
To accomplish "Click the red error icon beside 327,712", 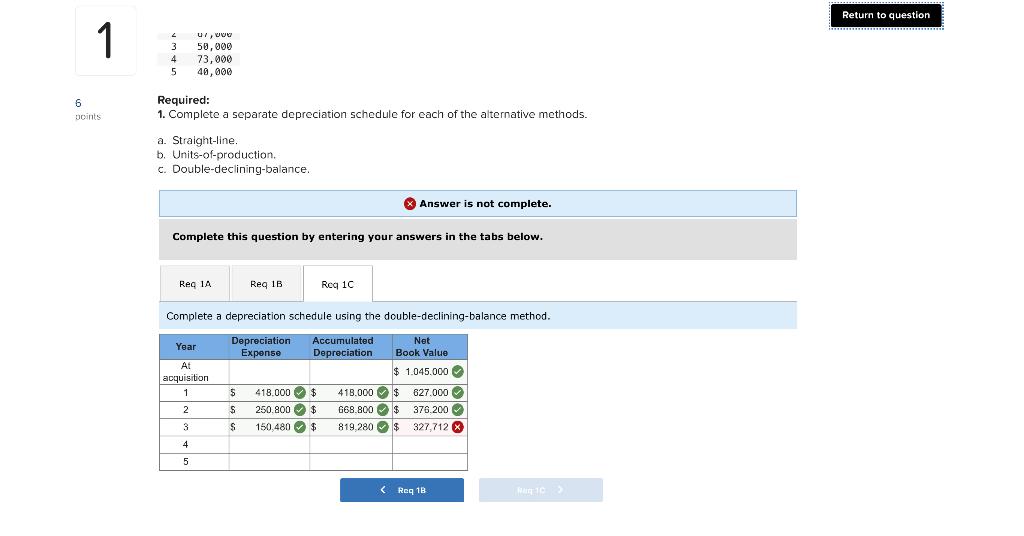I will (x=458, y=427).
